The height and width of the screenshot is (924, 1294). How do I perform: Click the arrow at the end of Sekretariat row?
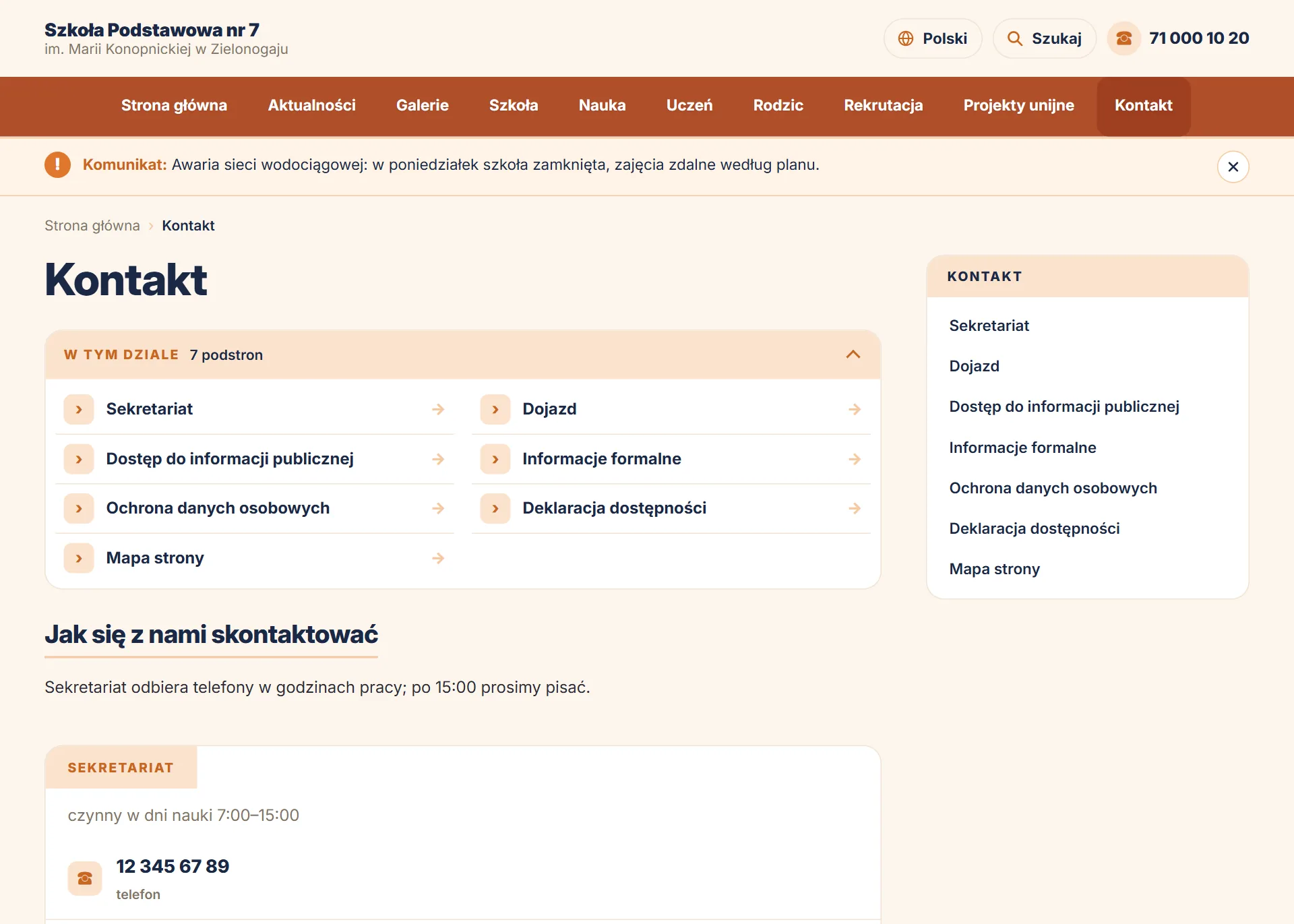click(x=438, y=409)
